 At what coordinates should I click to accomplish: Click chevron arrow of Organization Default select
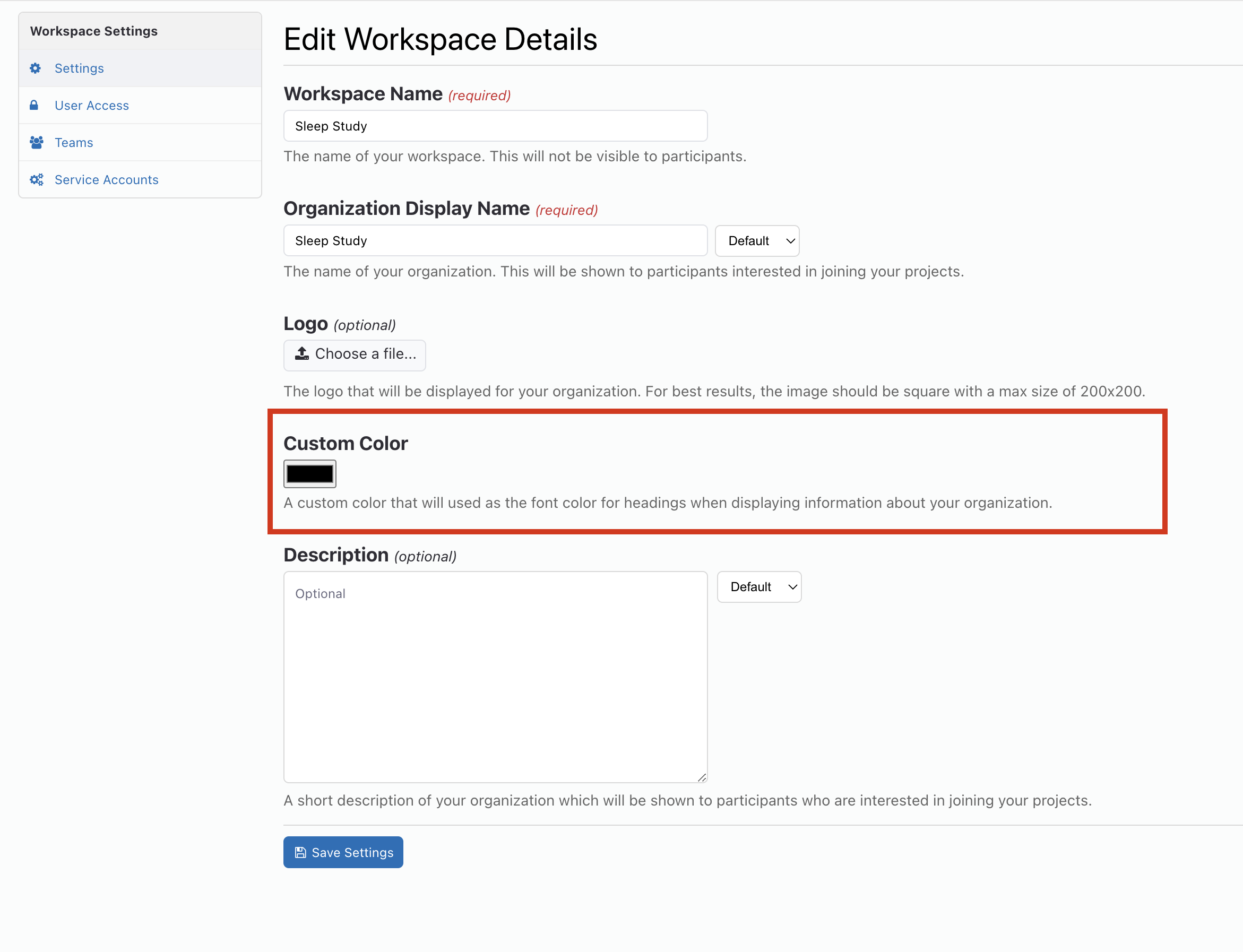point(790,241)
